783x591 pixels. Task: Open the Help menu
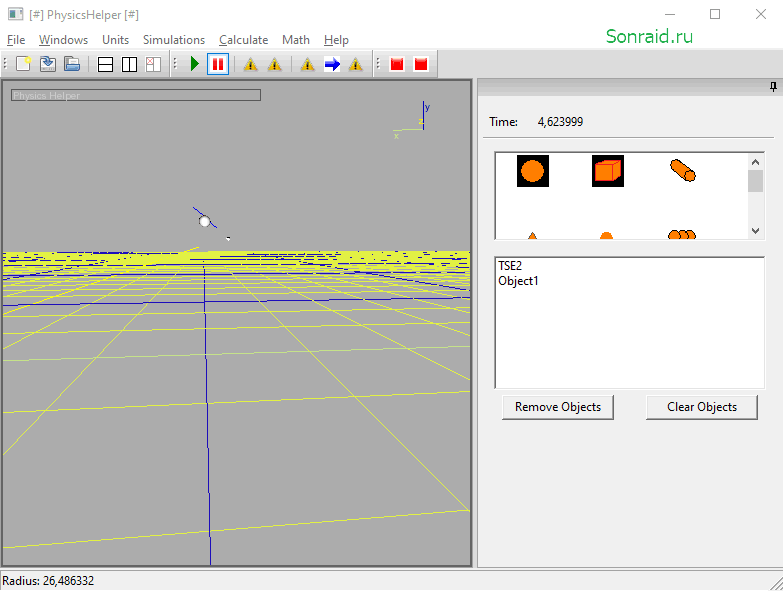point(336,40)
